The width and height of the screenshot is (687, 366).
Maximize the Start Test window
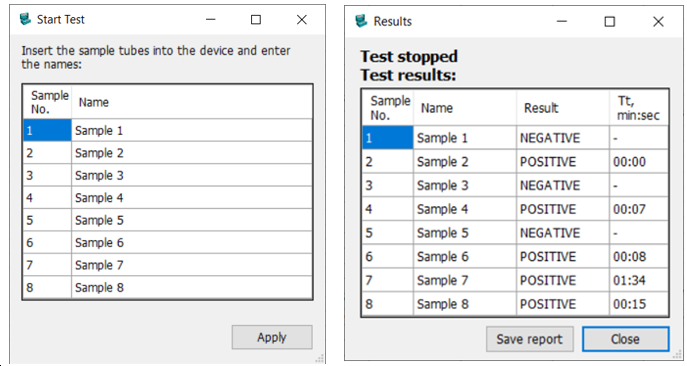pyautogui.click(x=256, y=20)
